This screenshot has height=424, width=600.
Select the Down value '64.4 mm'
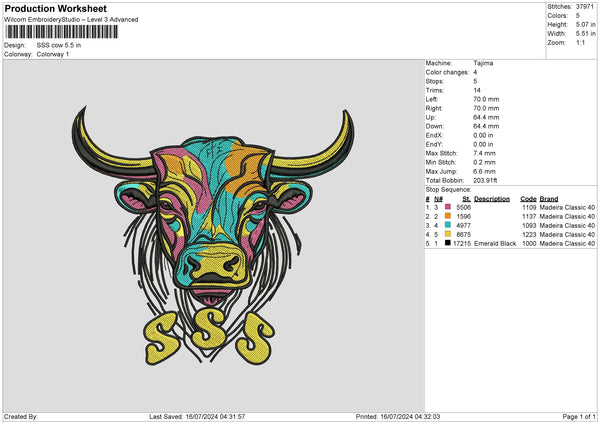486,126
